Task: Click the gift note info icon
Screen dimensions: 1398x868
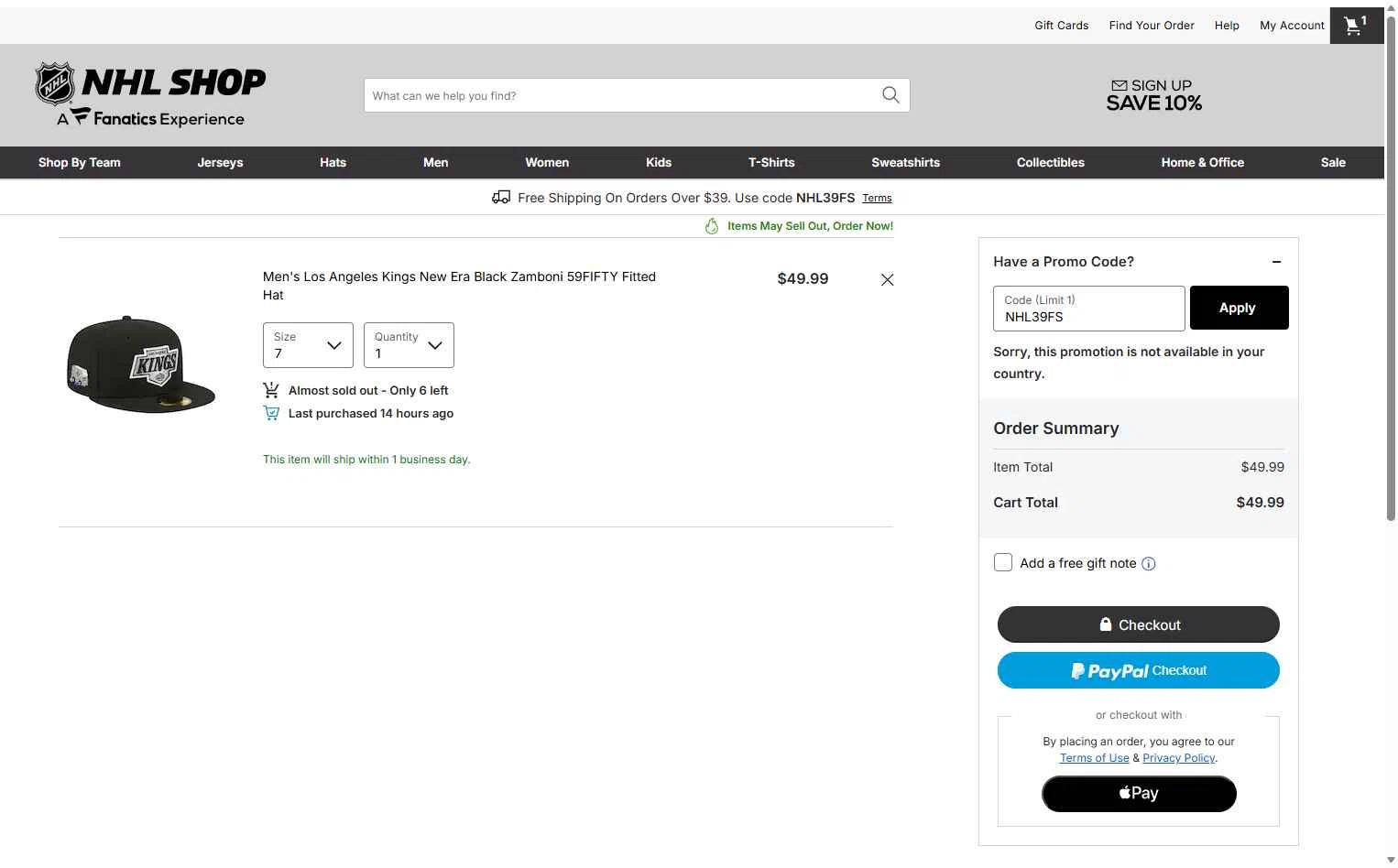Action: [1149, 564]
